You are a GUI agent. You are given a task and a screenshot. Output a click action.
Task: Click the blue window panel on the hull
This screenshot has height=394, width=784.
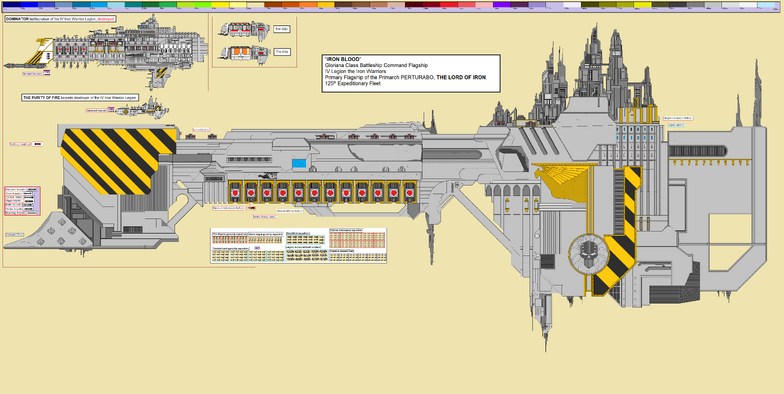coord(299,163)
